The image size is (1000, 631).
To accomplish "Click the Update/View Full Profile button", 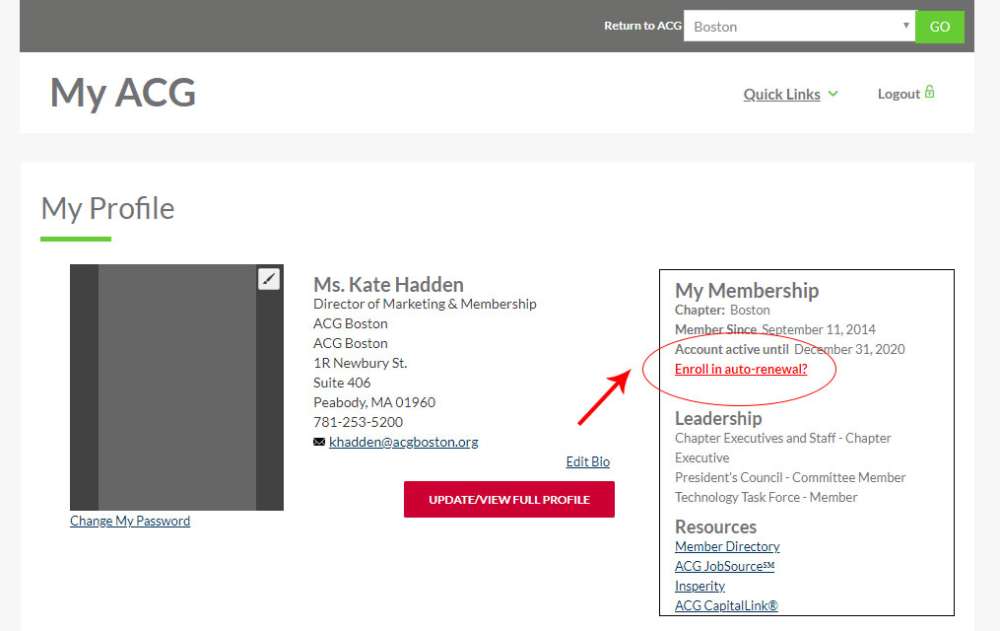I will tap(509, 500).
